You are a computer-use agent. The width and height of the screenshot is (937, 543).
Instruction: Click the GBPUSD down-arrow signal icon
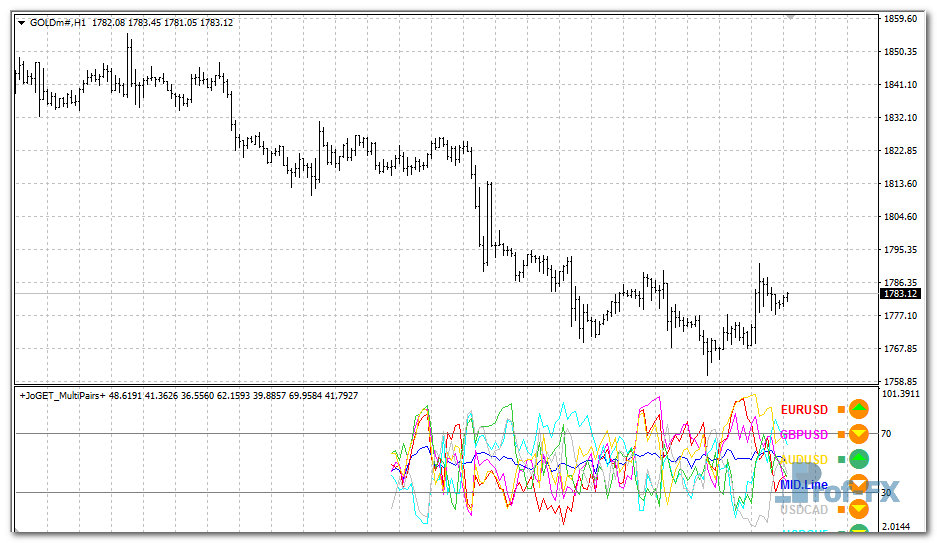click(858, 434)
